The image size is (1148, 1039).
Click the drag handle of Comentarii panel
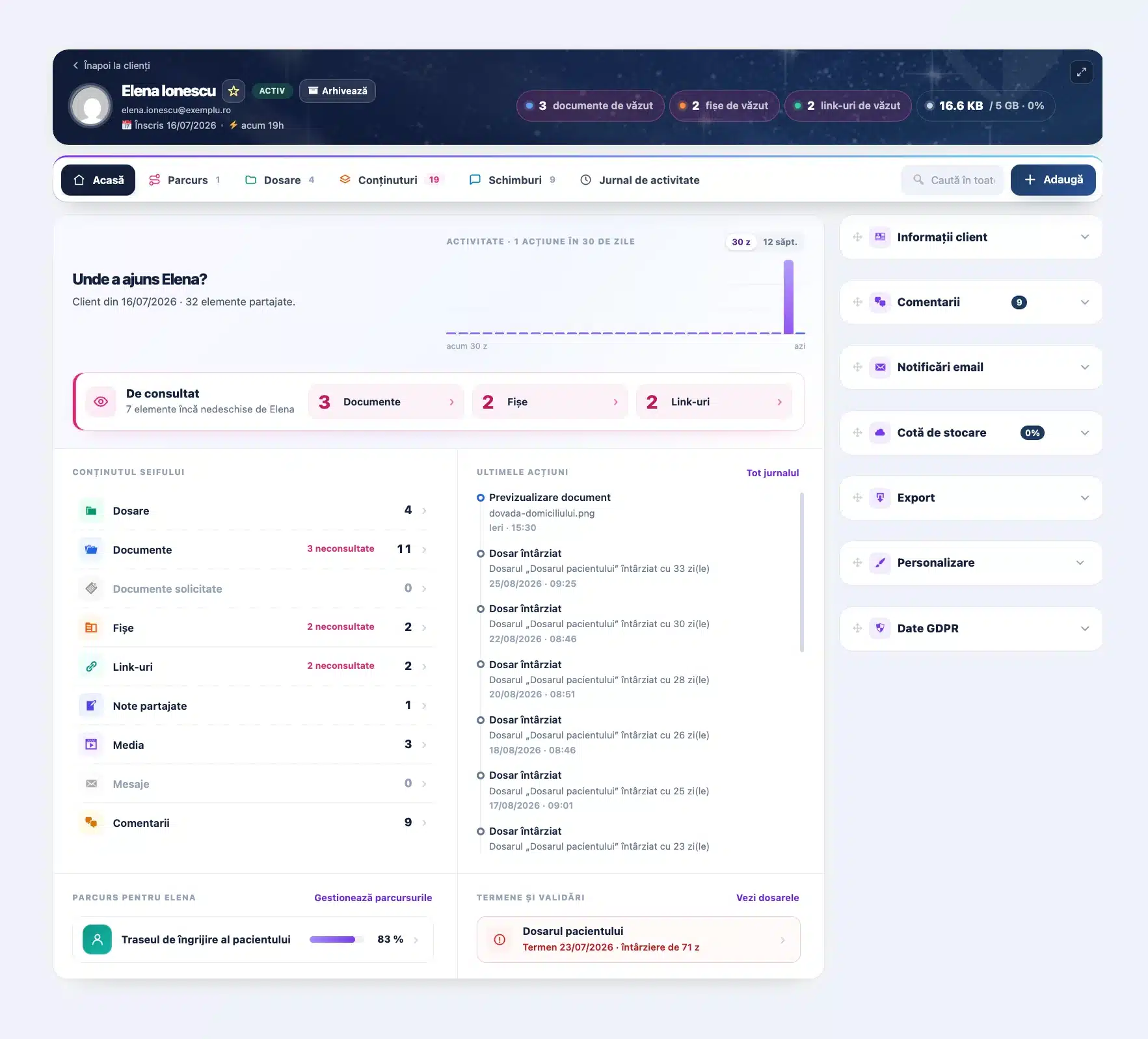click(857, 303)
